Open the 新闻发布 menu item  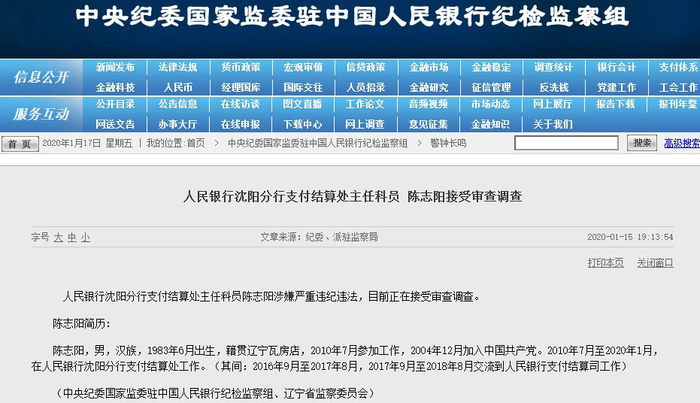click(x=115, y=67)
